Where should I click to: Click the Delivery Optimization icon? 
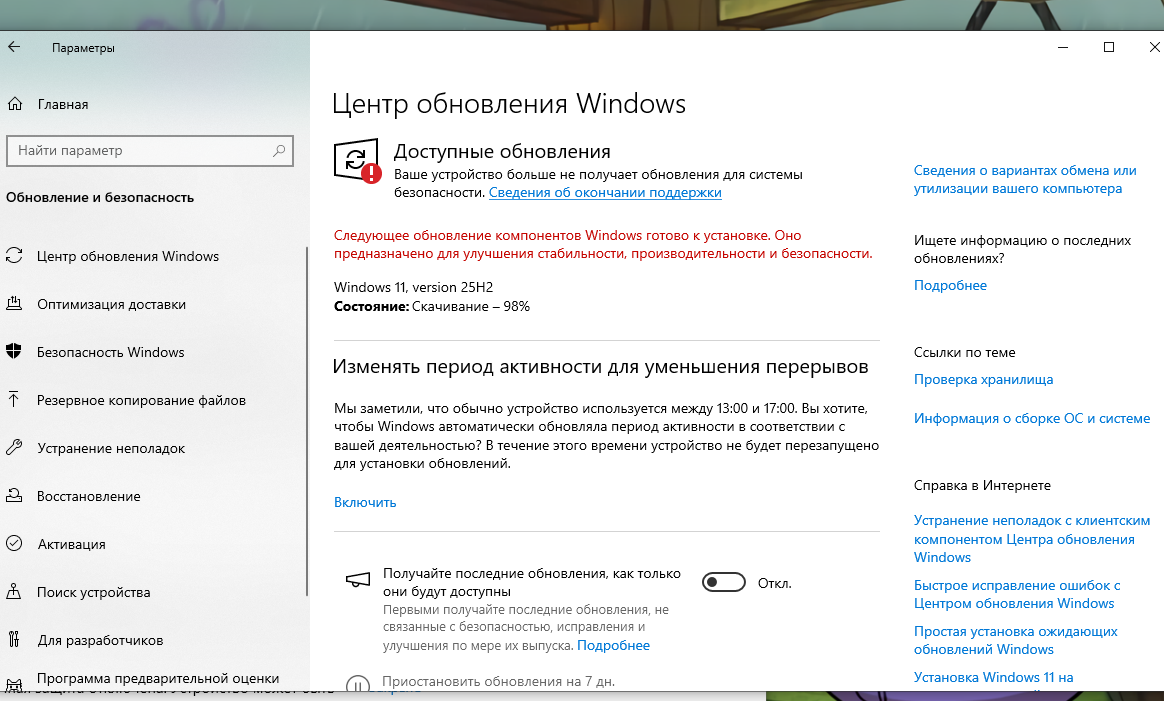click(14, 304)
